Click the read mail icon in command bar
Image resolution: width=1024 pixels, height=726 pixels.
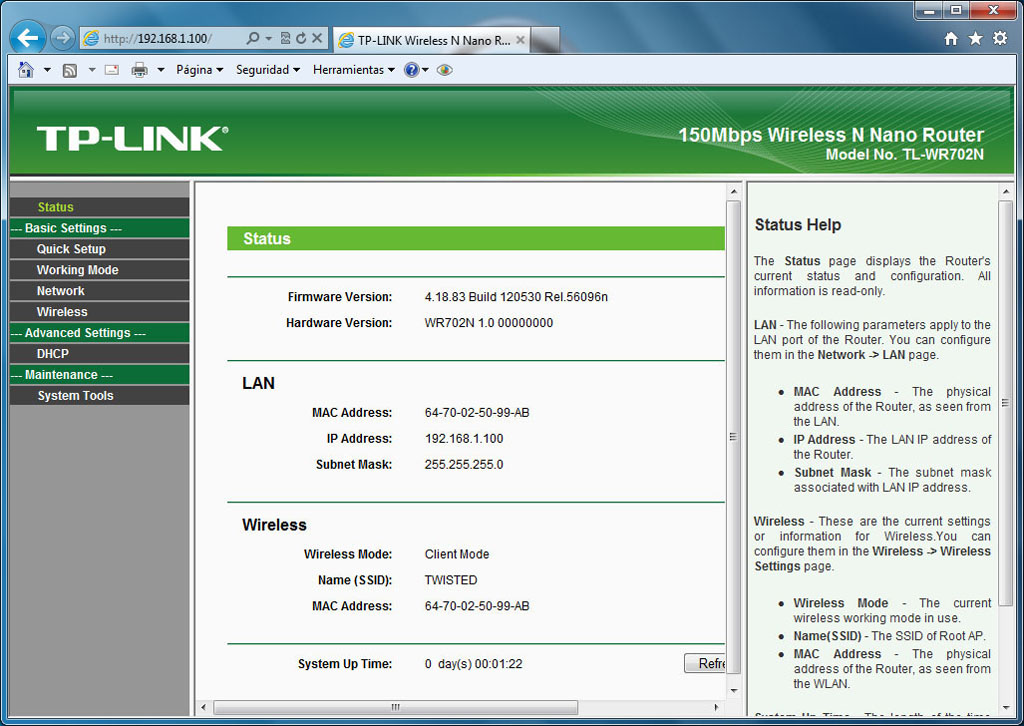[112, 70]
